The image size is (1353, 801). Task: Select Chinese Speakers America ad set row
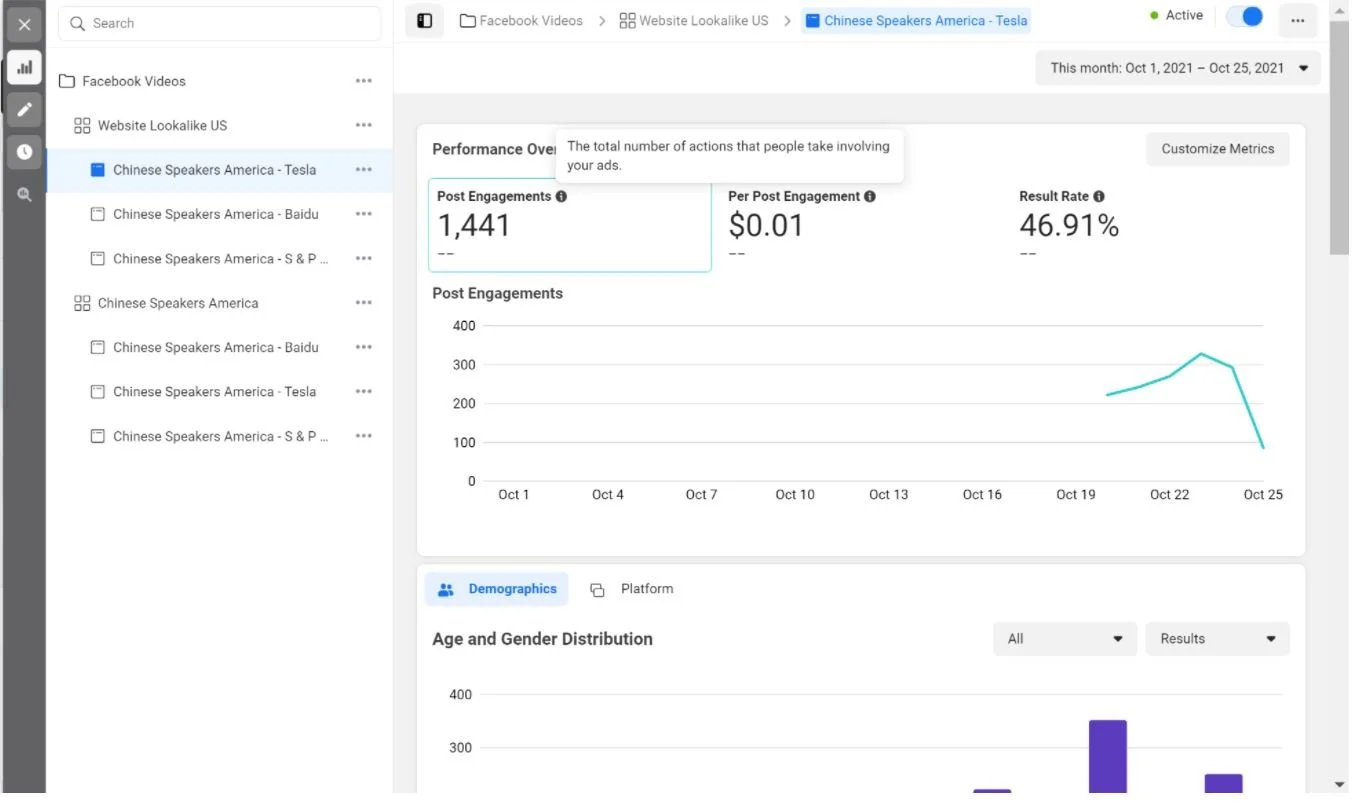tap(219, 303)
